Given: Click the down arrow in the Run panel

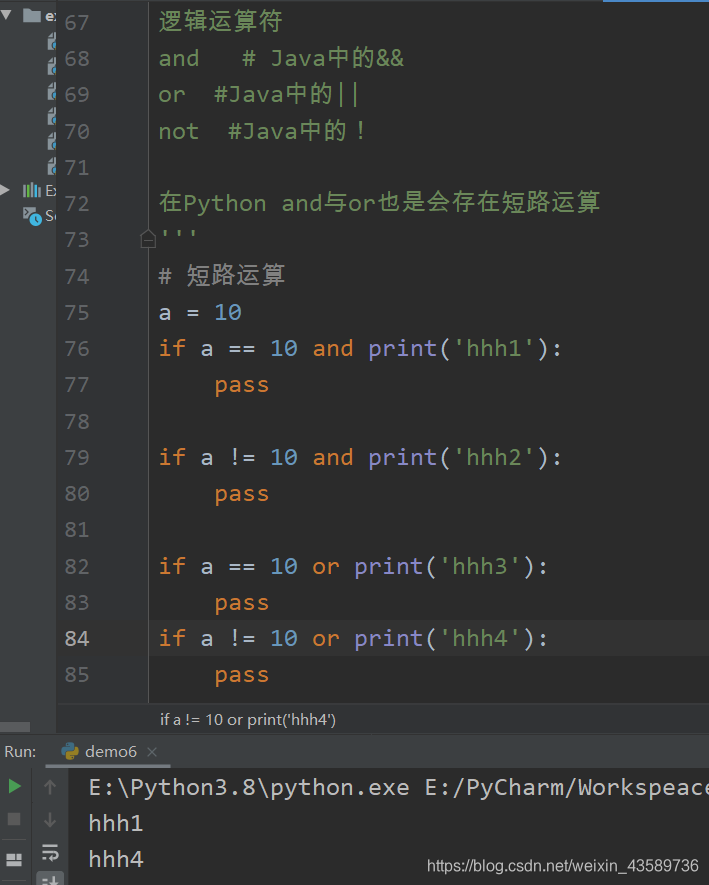Looking at the screenshot, I should coord(50,819).
